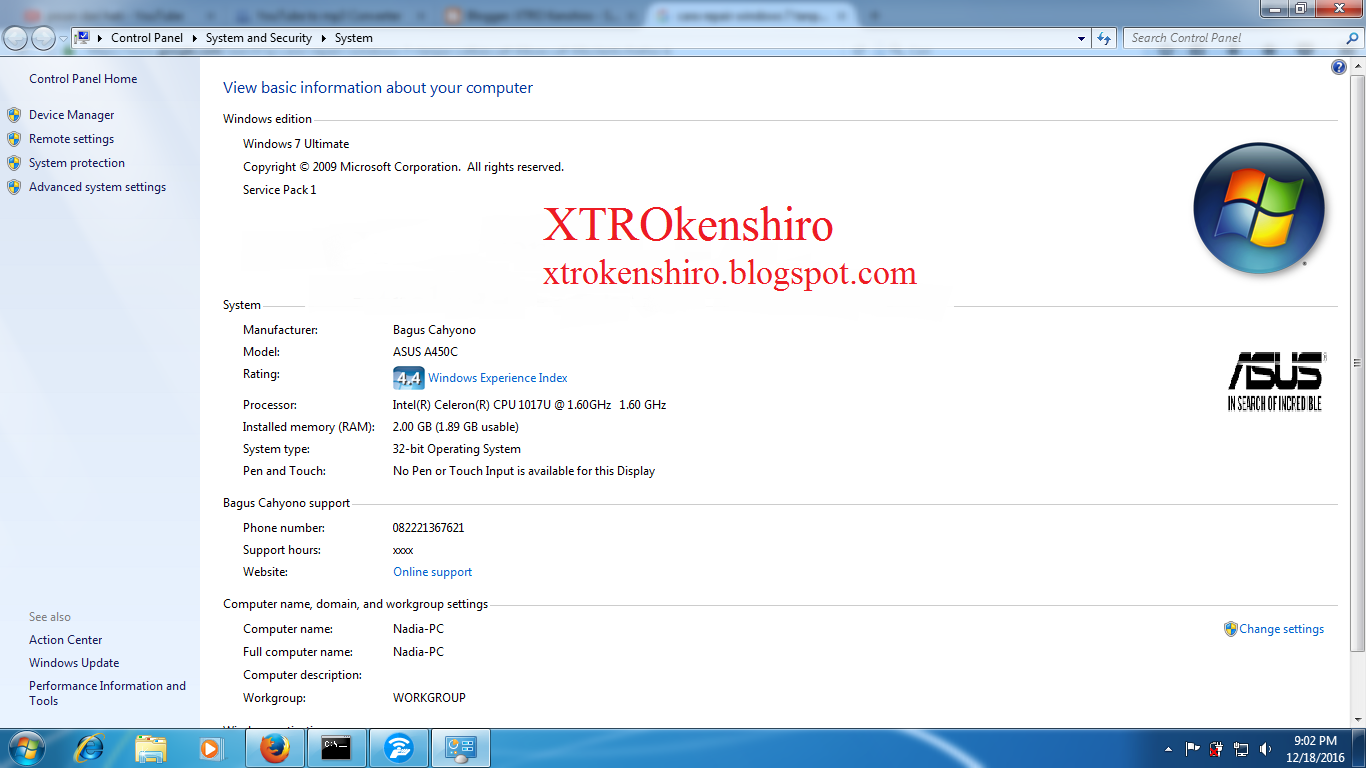
Task: Go to Control Panel Home
Action: [83, 79]
